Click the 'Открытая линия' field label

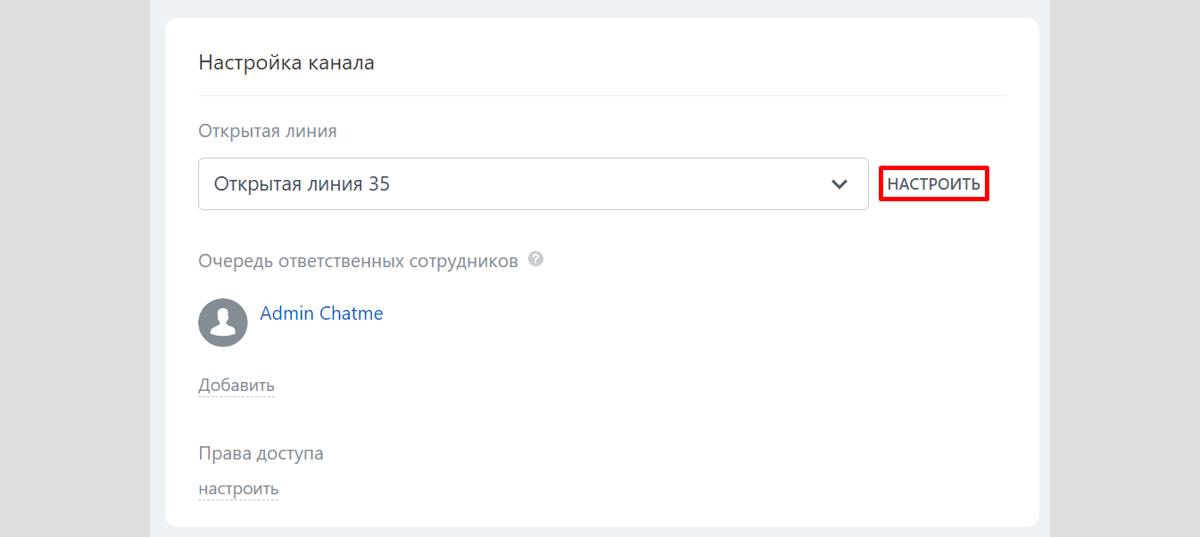tap(267, 131)
